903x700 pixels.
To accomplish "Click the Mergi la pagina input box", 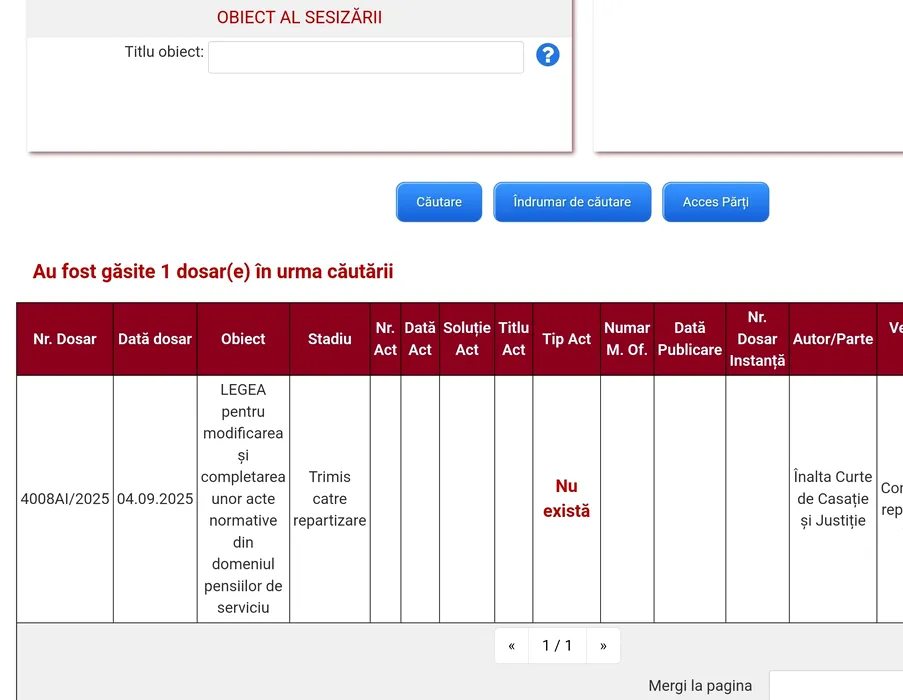I will pyautogui.click(x=835, y=686).
